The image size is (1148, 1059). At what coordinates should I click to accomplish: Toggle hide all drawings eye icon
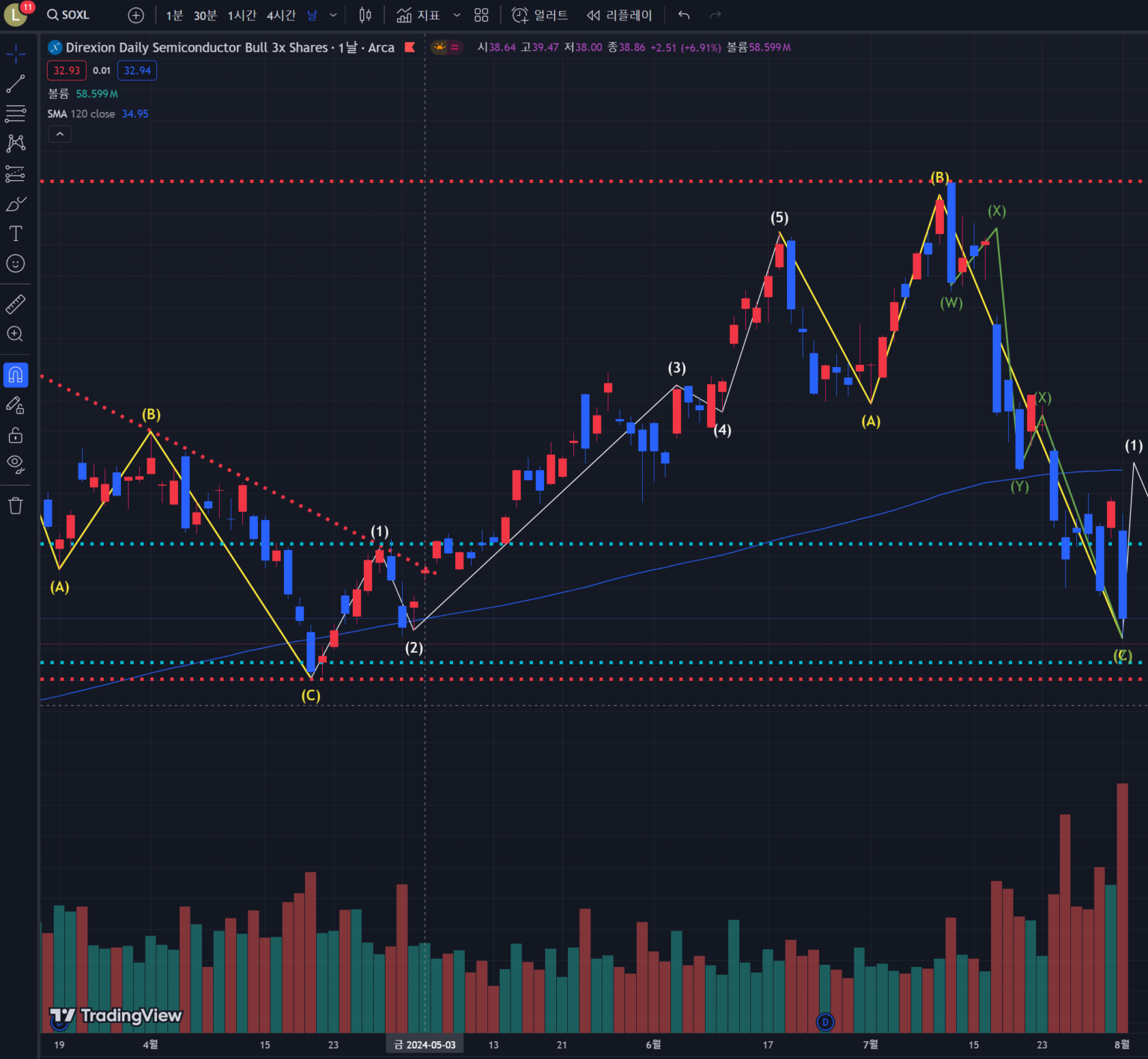[x=16, y=465]
